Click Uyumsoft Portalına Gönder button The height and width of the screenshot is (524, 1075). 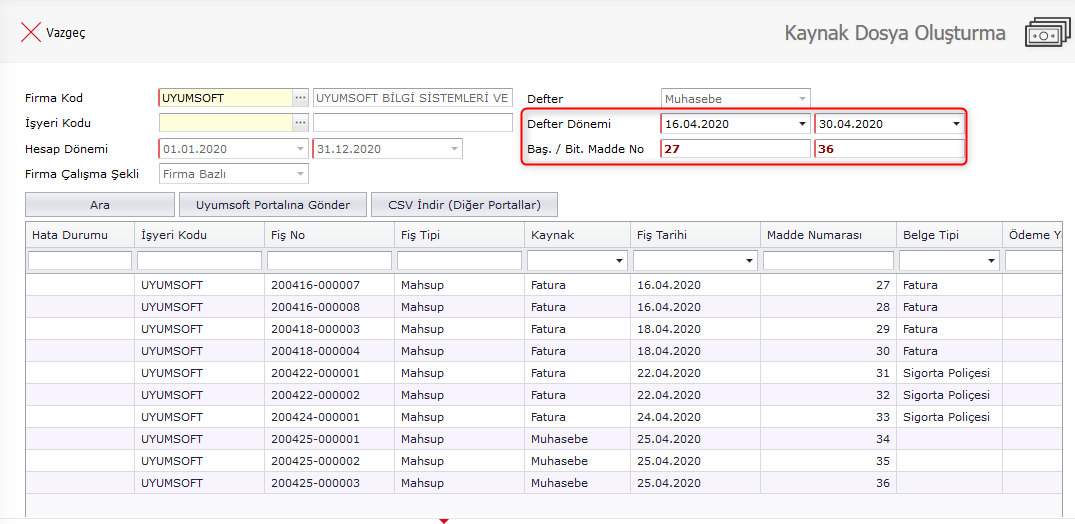(x=273, y=205)
